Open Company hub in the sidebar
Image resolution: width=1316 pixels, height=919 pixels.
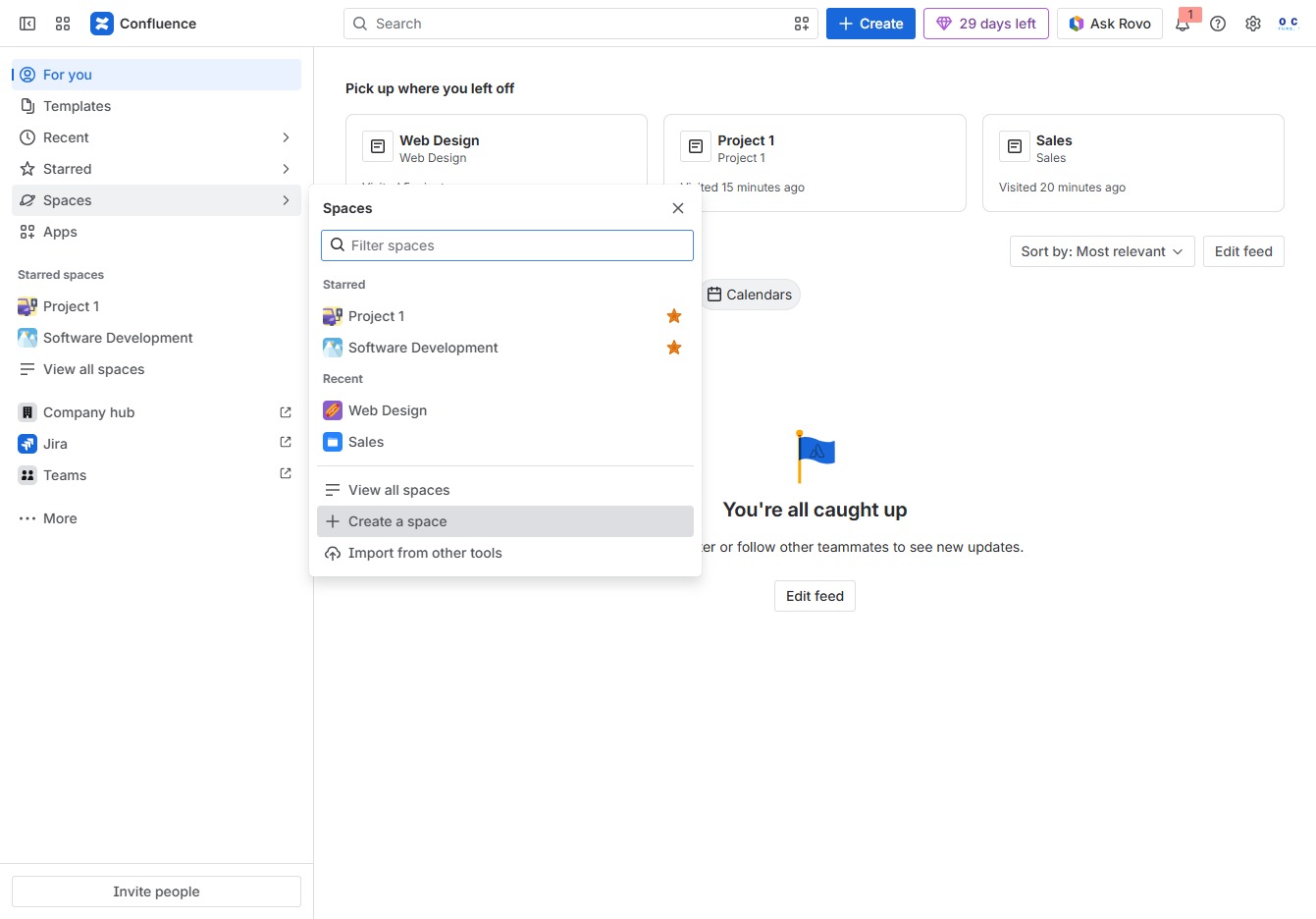coord(156,412)
